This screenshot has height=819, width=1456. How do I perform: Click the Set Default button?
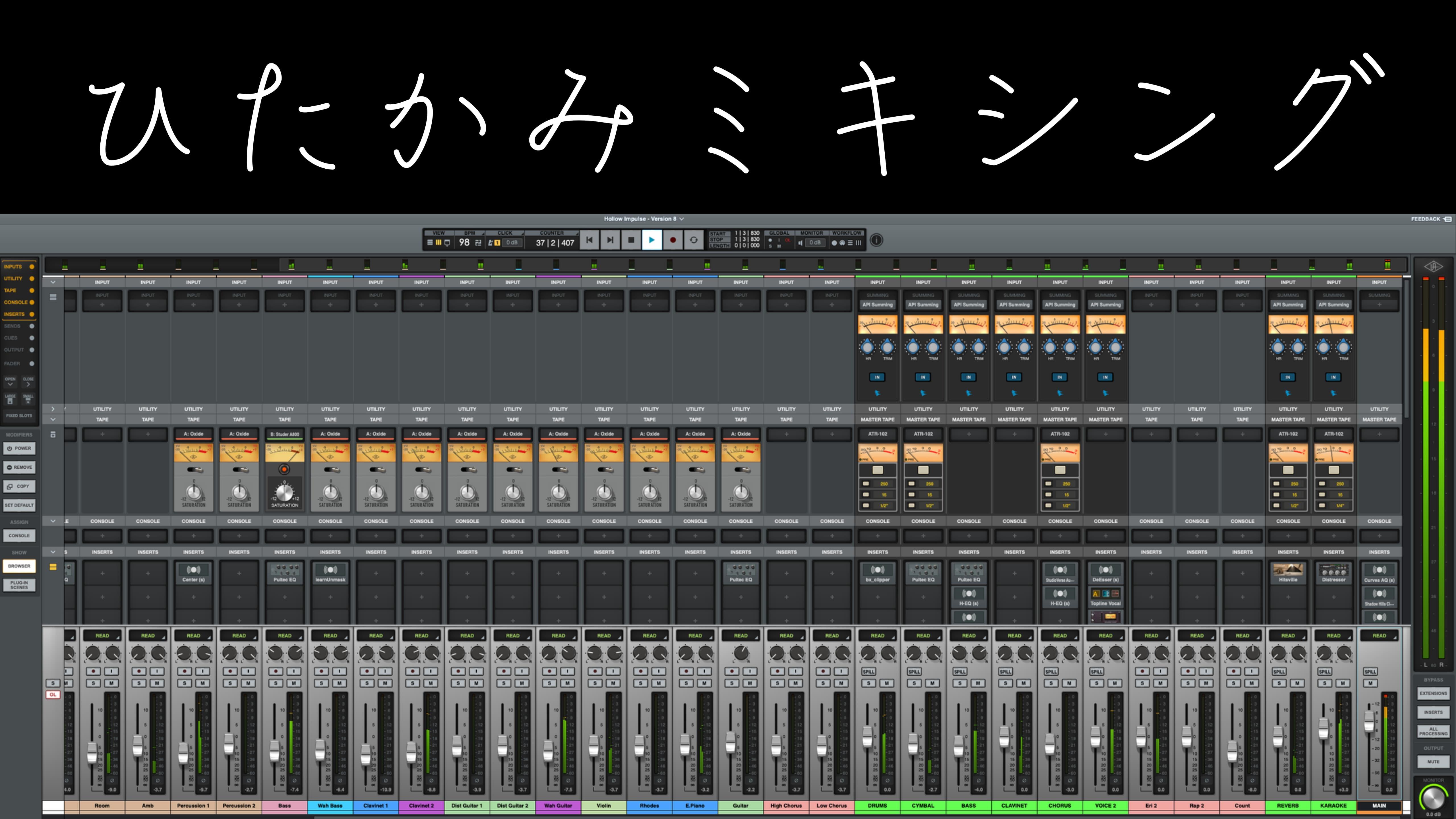[x=19, y=505]
